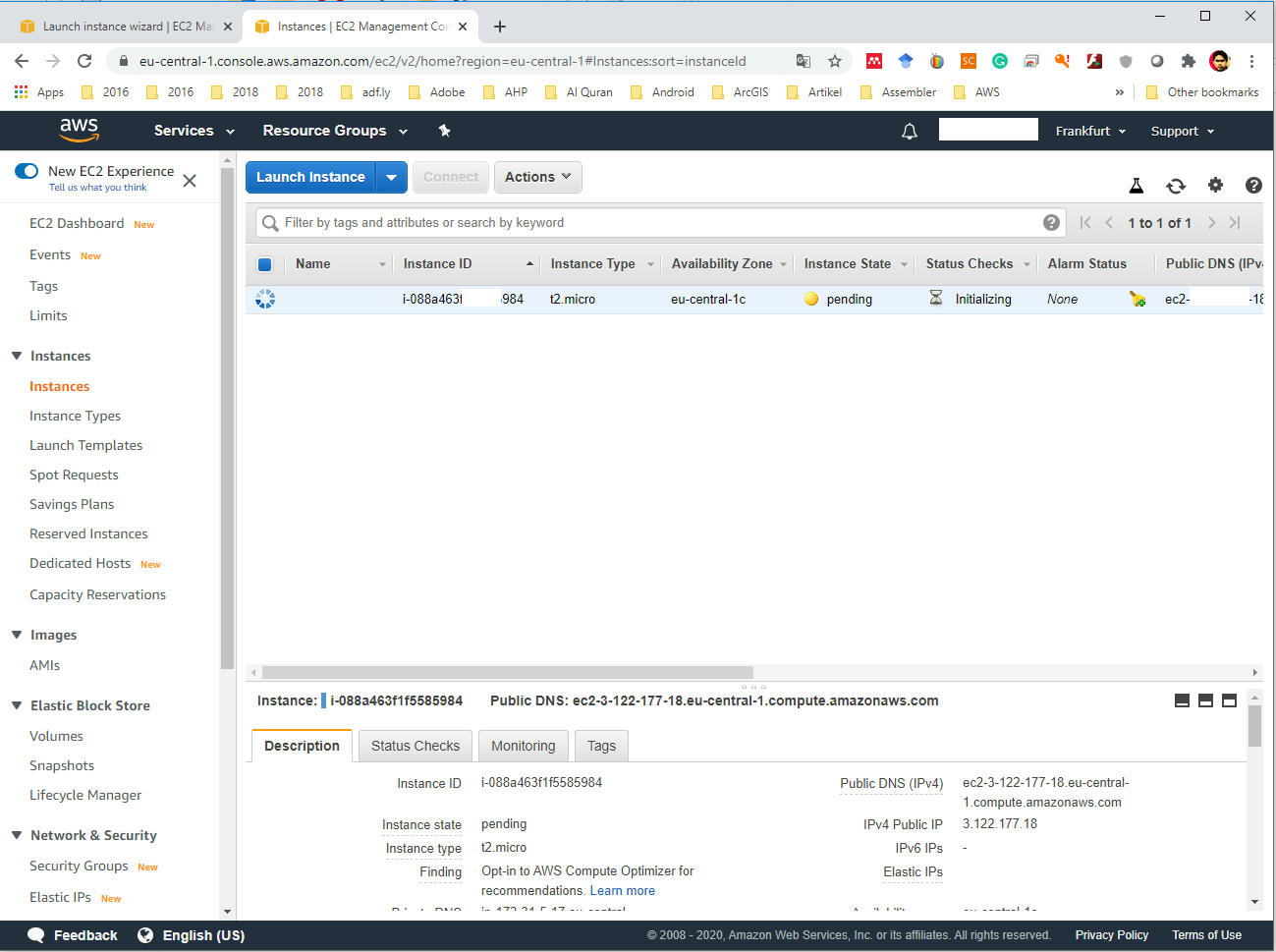The height and width of the screenshot is (952, 1276).
Task: Collapse the Network & Security section
Action: [x=17, y=835]
